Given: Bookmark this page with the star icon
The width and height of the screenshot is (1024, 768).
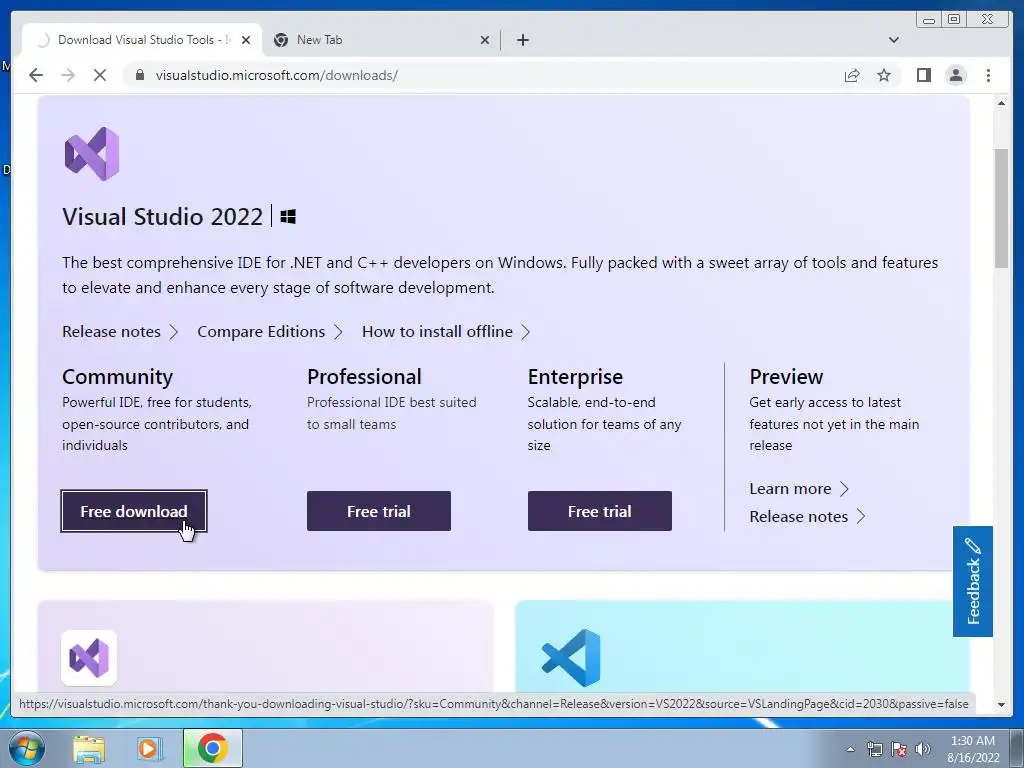Looking at the screenshot, I should (x=884, y=75).
